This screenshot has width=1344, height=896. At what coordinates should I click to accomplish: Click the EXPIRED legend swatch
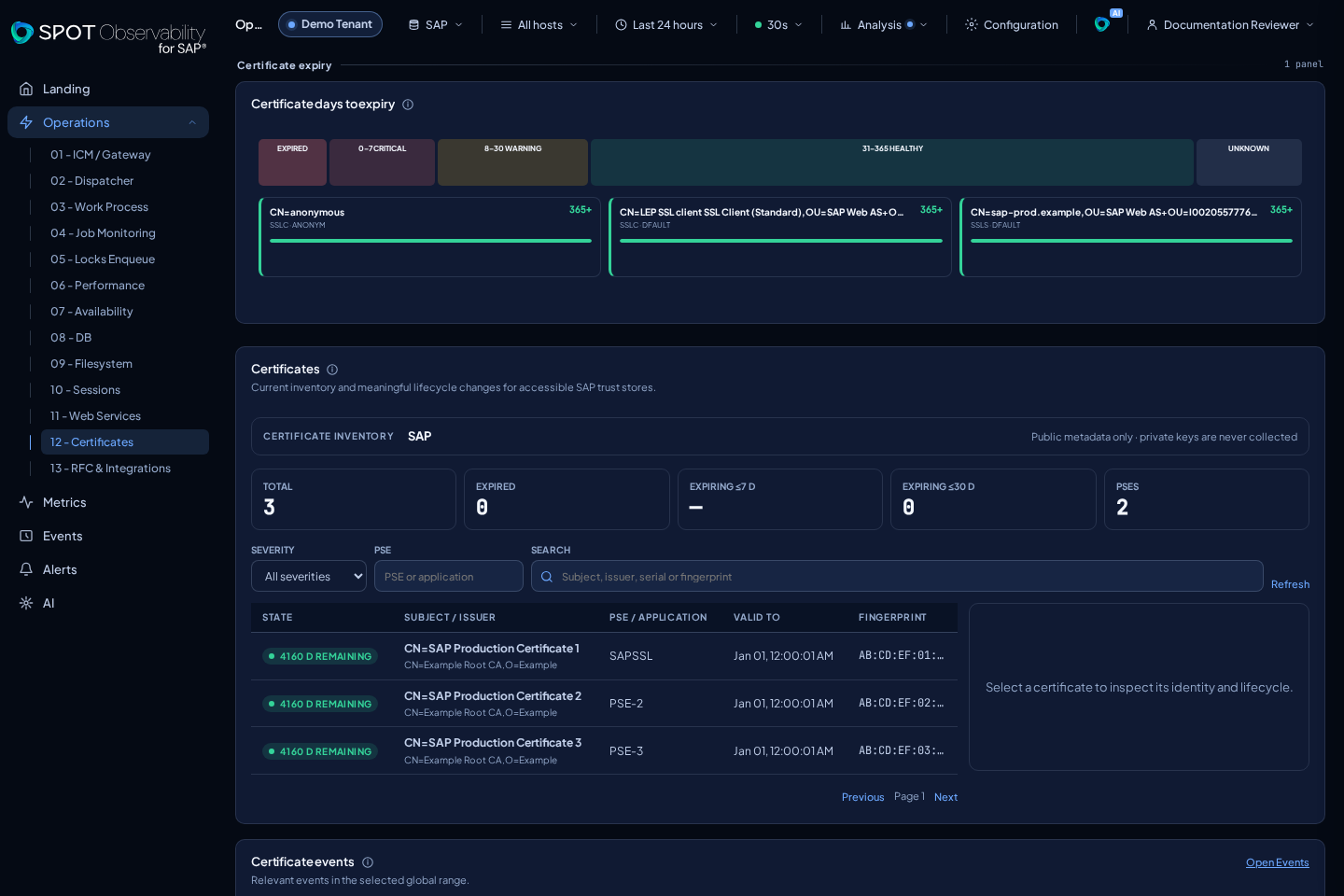coord(292,162)
